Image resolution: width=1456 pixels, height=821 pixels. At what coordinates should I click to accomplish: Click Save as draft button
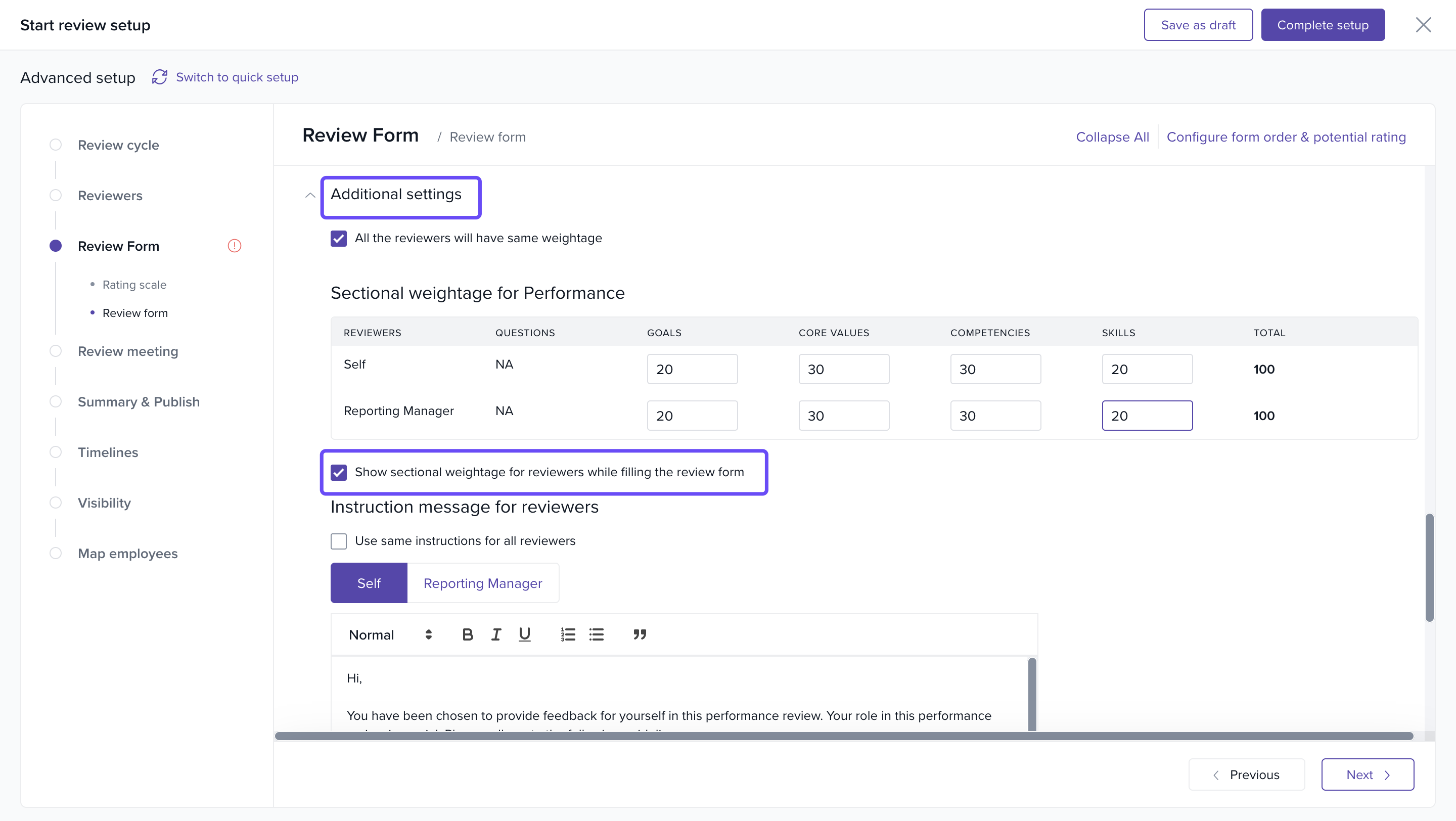click(1198, 25)
